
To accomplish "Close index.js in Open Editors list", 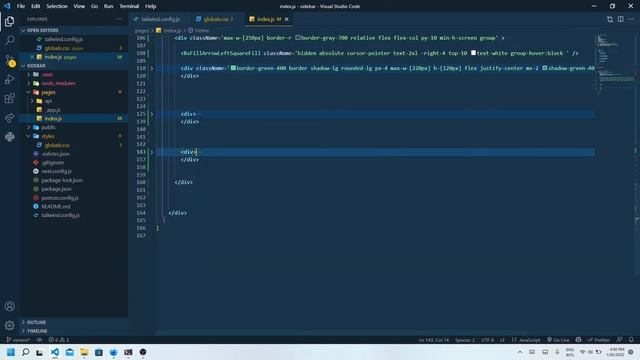I will pos(32,57).
